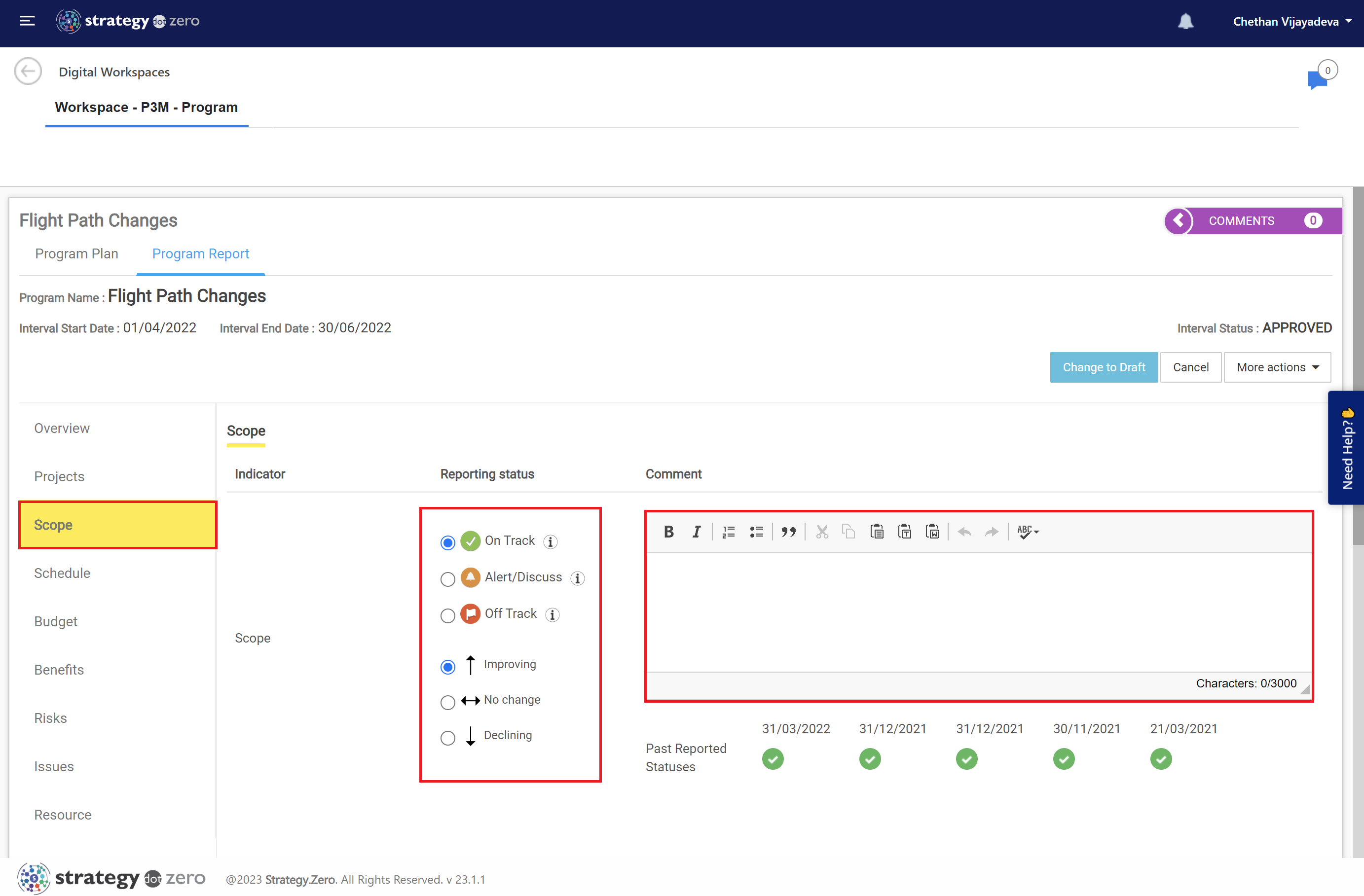The height and width of the screenshot is (896, 1364).
Task: Click Paste as plain text icon
Action: pos(904,532)
